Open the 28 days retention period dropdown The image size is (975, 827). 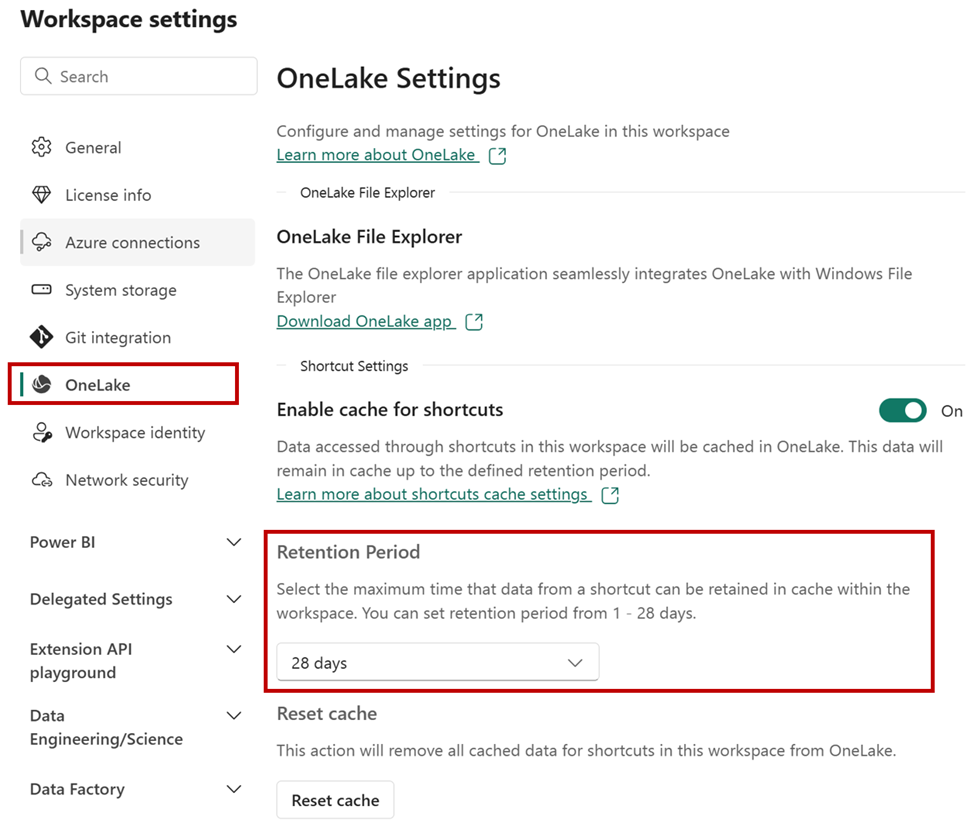[438, 662]
